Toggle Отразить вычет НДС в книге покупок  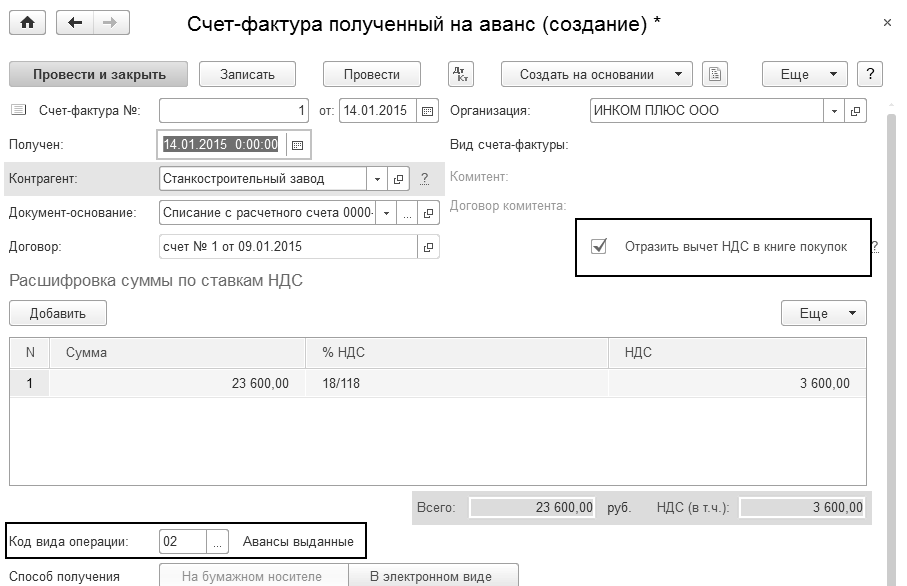point(599,246)
